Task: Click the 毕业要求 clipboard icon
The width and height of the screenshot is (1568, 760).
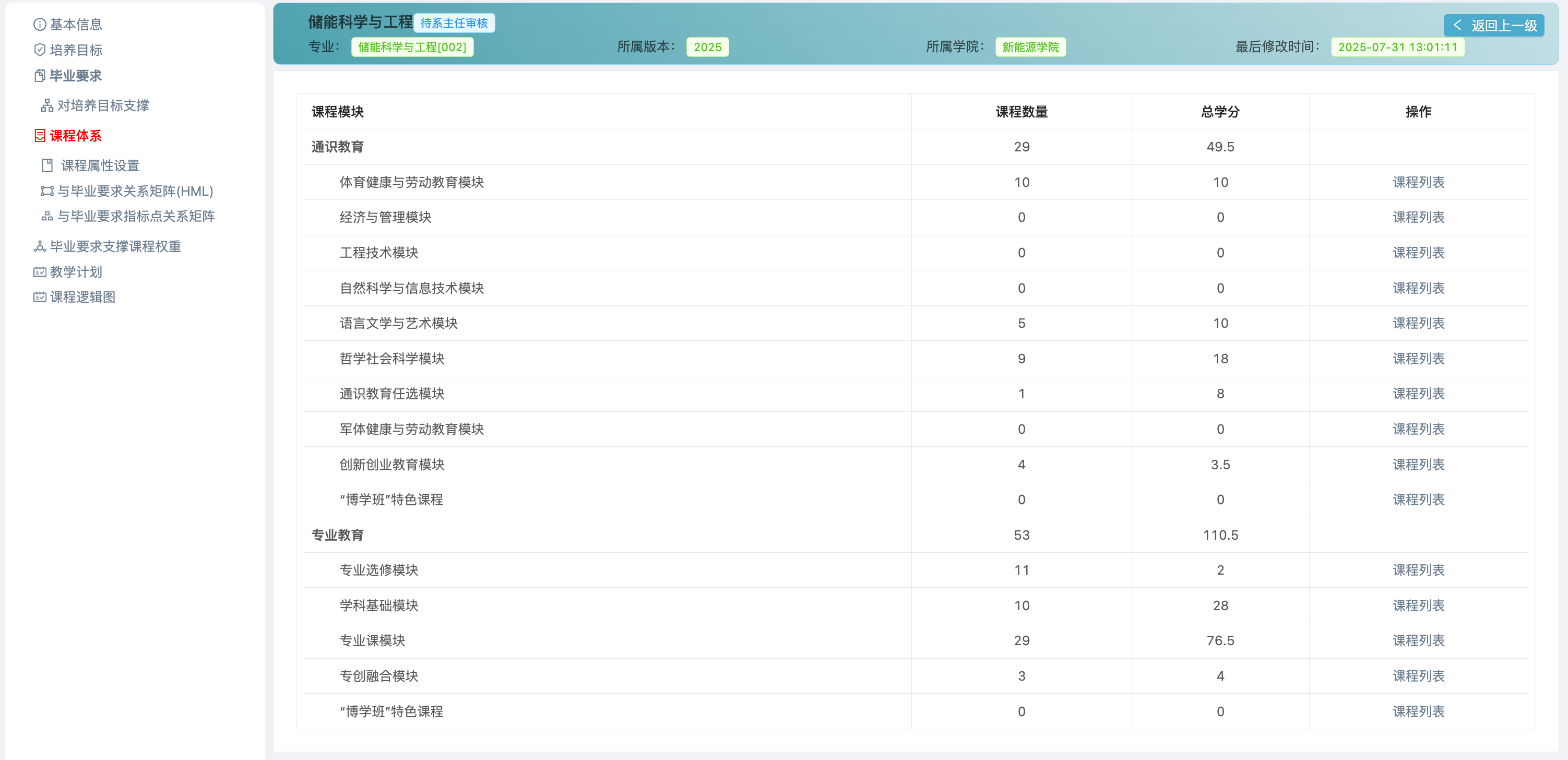Action: 39,76
